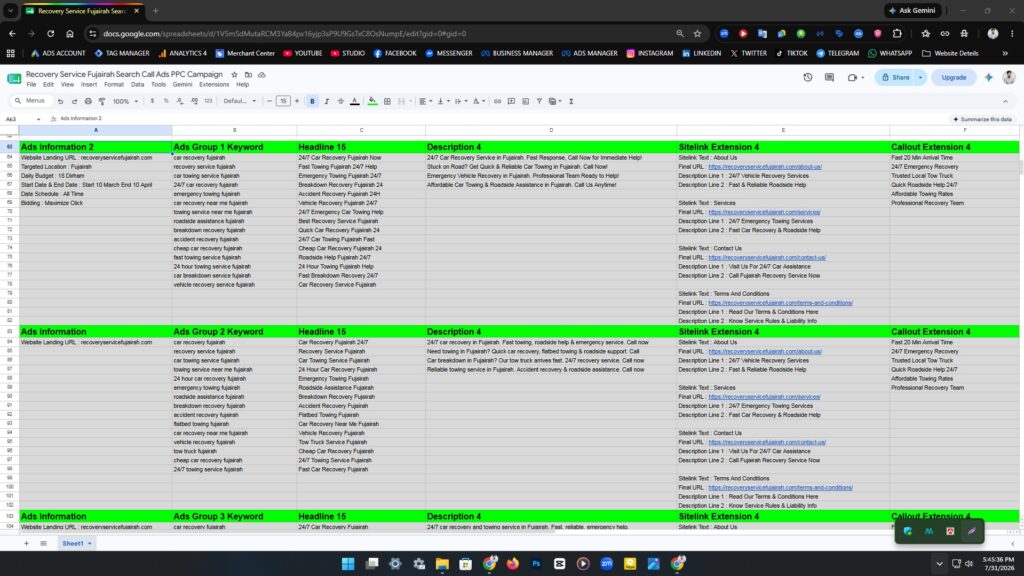Image resolution: width=1024 pixels, height=576 pixels.
Task: Print the spreadsheet using printer icon
Action: point(88,101)
